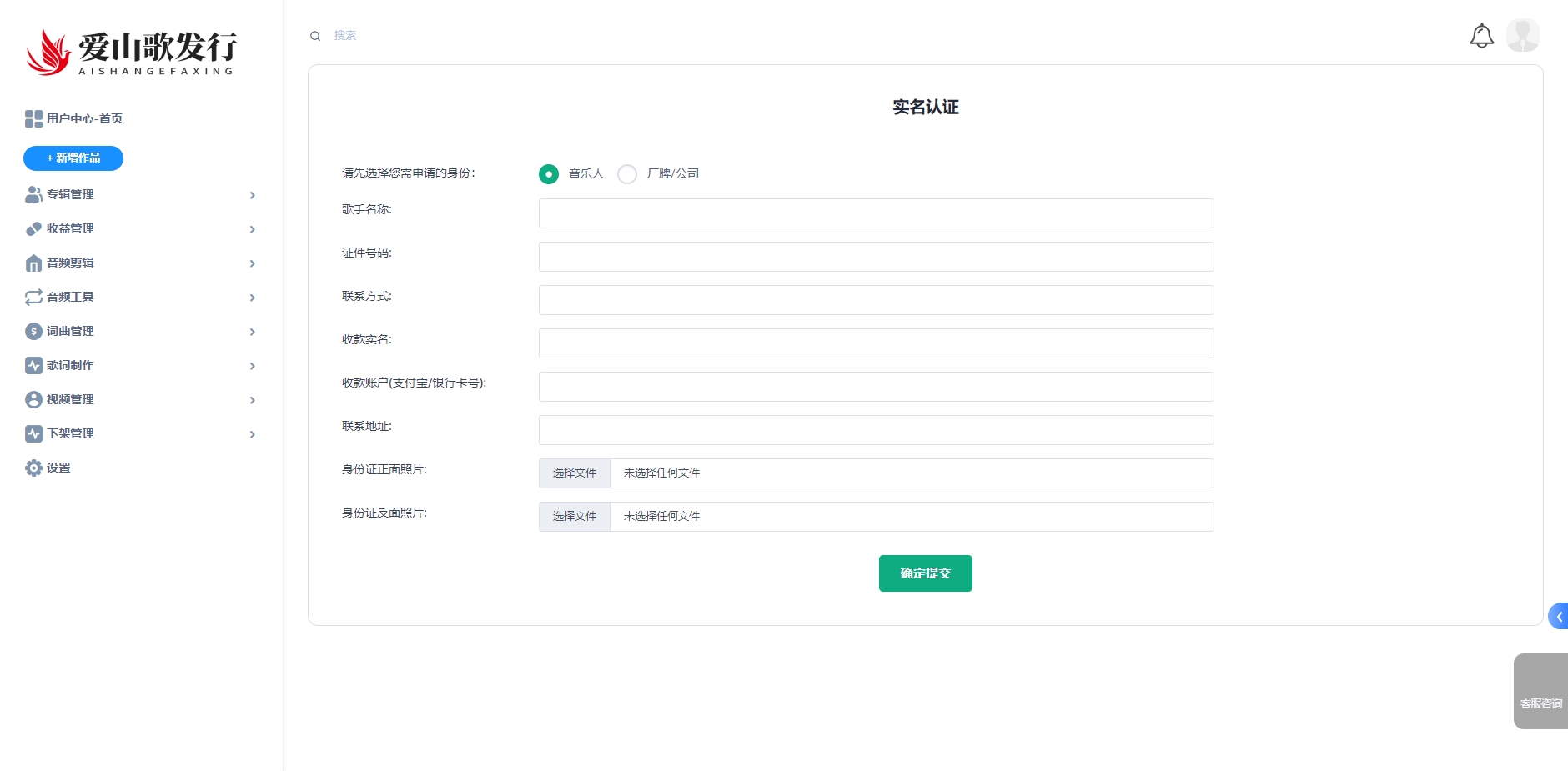This screenshot has width=1568, height=771.
Task: Click the search magnifier icon
Action: 315,36
